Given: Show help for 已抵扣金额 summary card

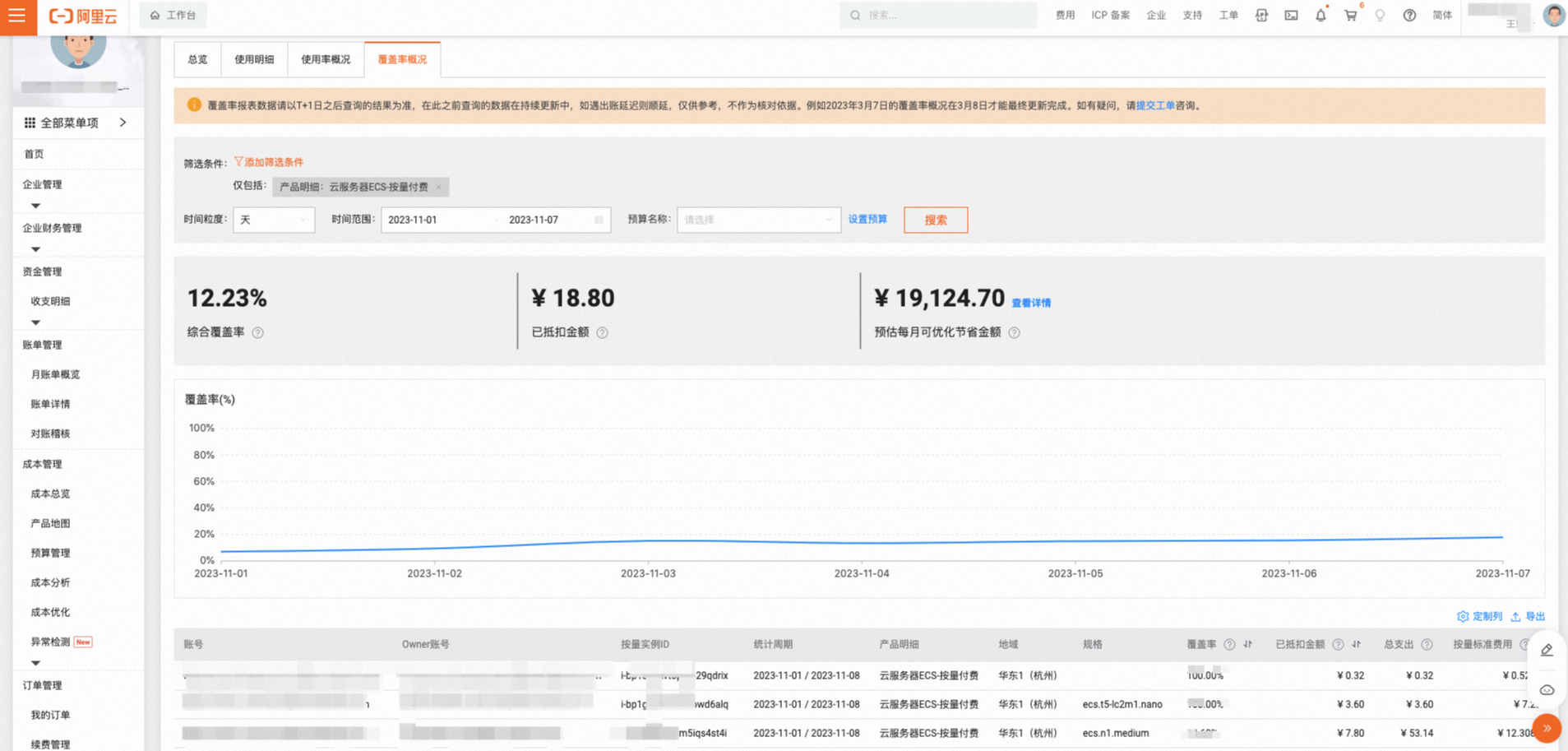Looking at the screenshot, I should [x=602, y=332].
